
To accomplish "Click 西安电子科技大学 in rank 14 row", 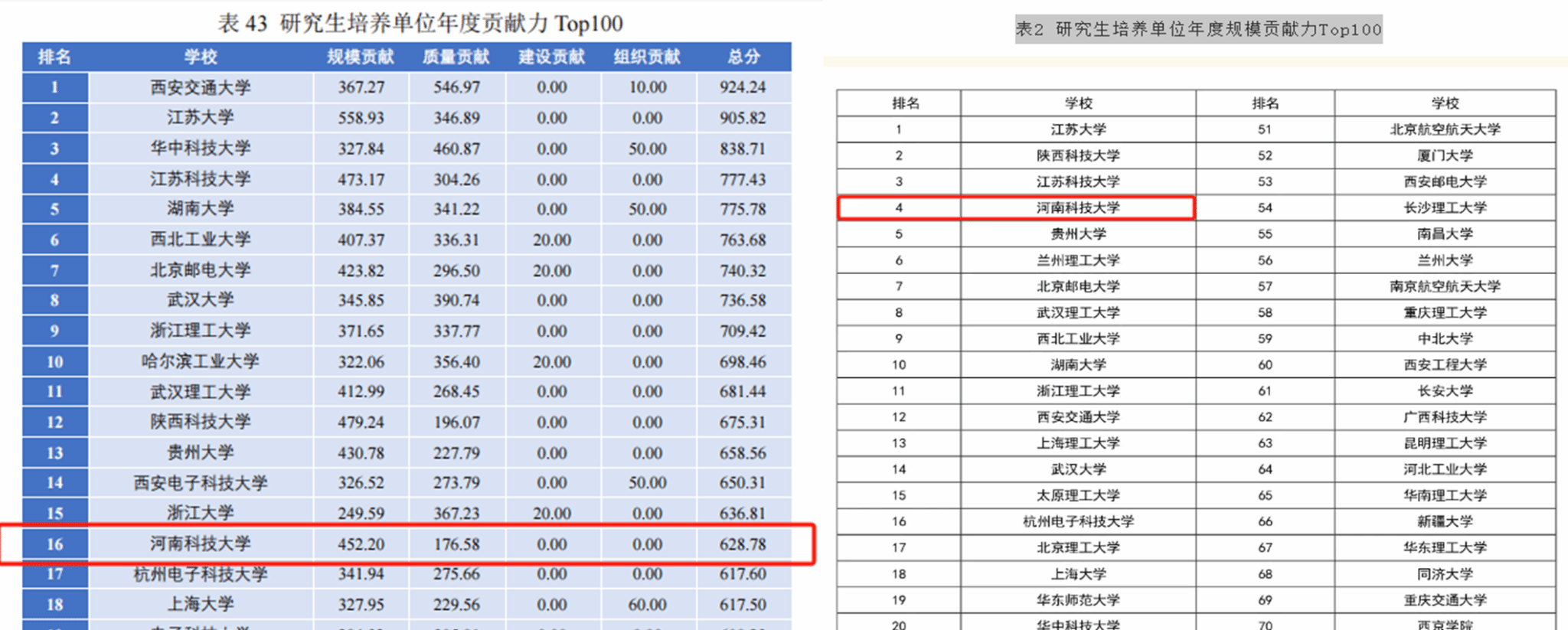I will (201, 483).
